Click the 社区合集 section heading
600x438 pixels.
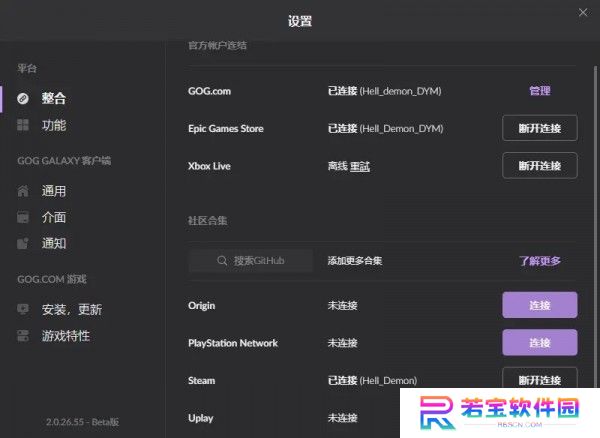pos(207,221)
